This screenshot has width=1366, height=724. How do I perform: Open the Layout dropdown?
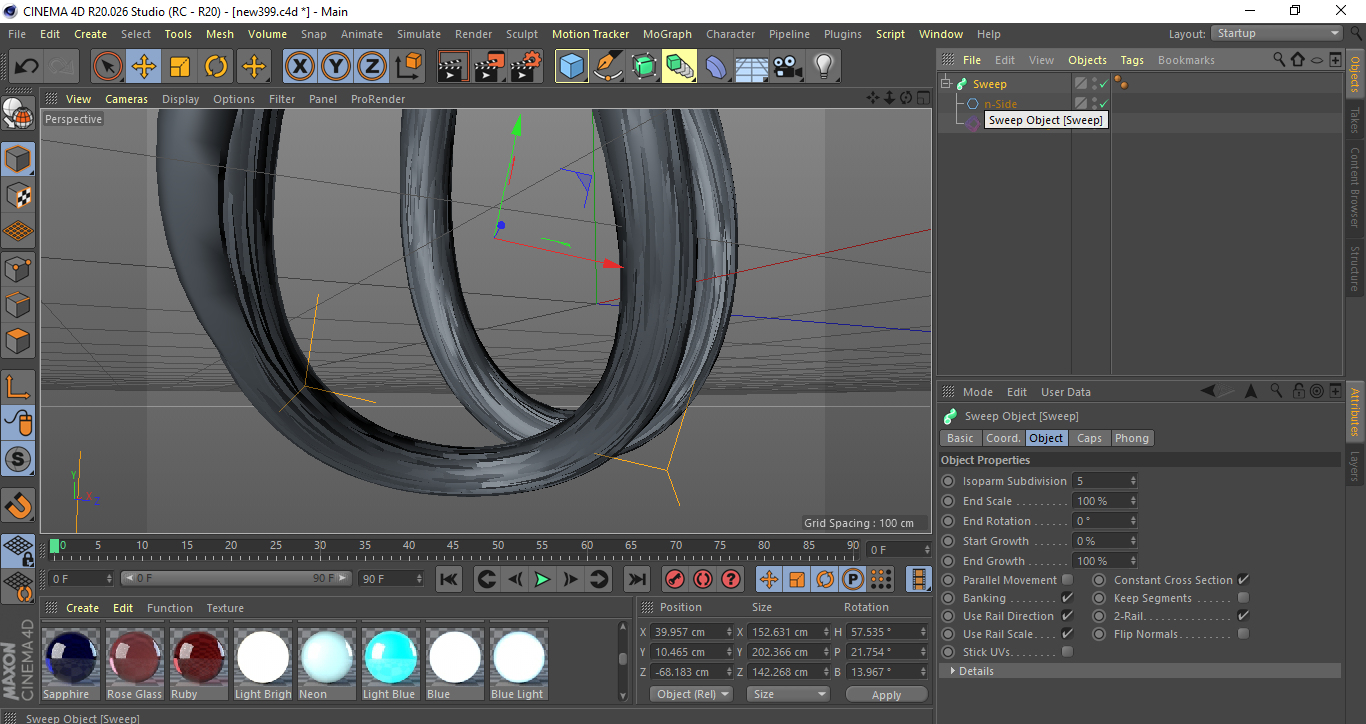click(x=1277, y=33)
